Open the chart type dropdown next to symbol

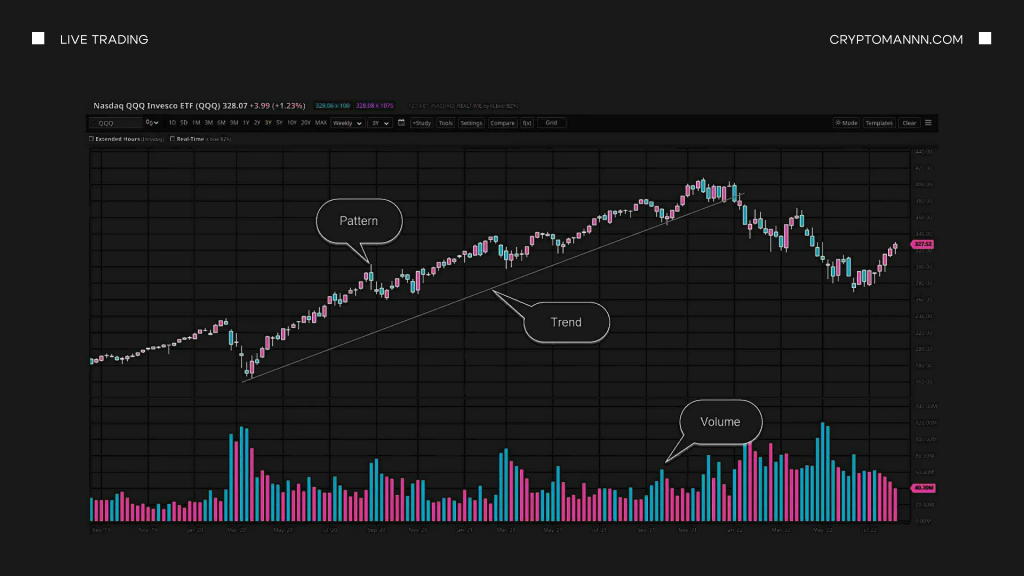coord(152,123)
